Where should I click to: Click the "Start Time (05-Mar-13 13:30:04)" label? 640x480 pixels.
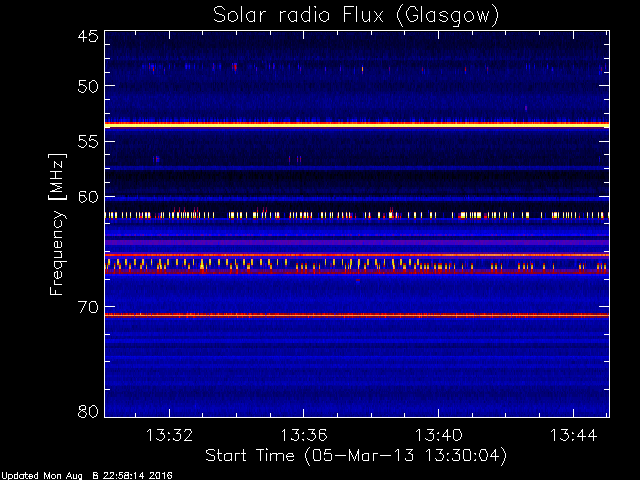click(356, 456)
